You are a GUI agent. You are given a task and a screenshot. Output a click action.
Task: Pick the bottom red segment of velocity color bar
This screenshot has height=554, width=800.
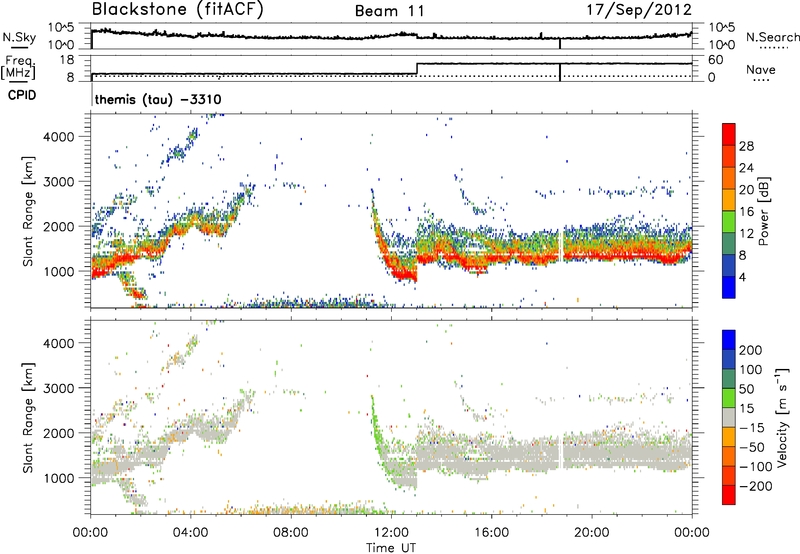click(x=729, y=495)
